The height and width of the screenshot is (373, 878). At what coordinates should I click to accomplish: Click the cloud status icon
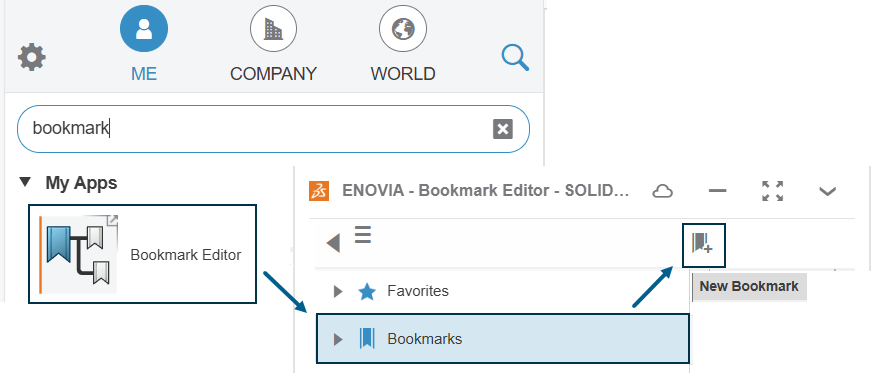(662, 192)
